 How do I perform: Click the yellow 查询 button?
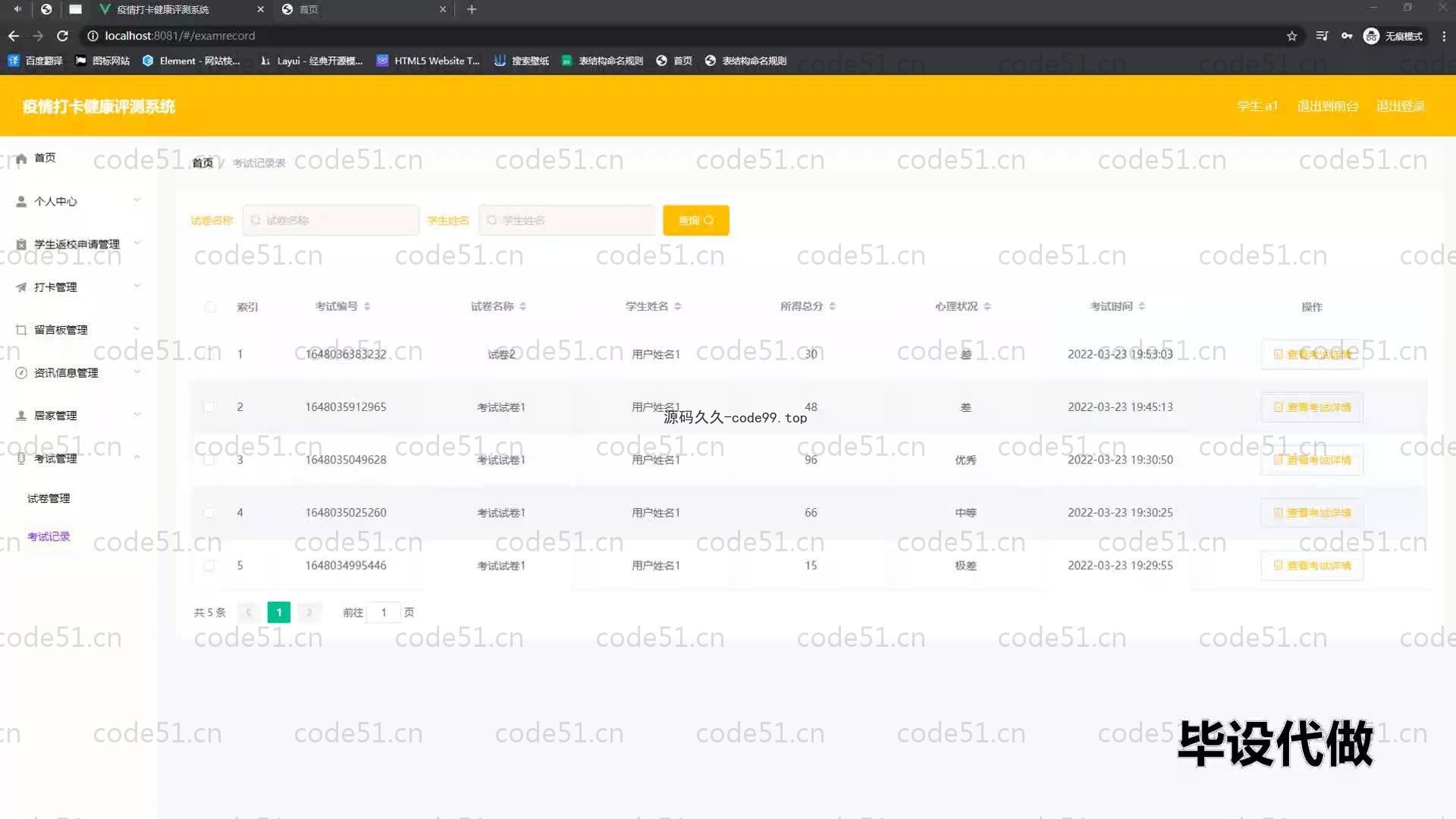coord(696,221)
